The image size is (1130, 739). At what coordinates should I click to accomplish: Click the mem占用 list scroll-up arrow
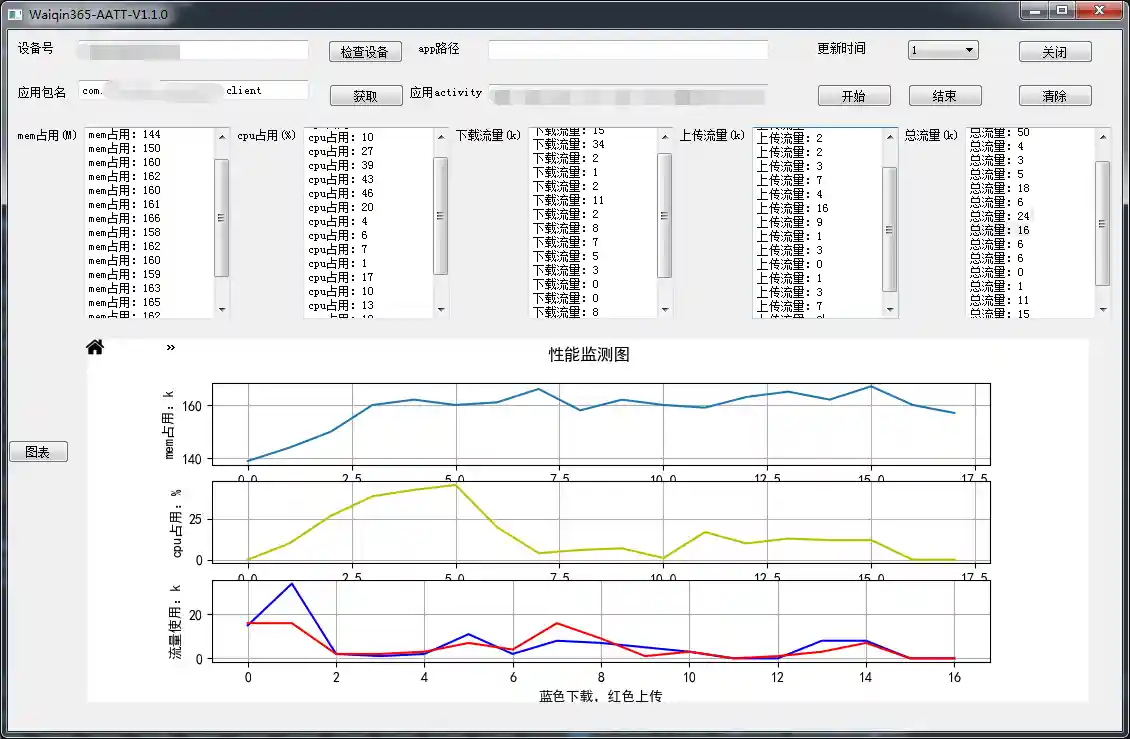(x=222, y=137)
